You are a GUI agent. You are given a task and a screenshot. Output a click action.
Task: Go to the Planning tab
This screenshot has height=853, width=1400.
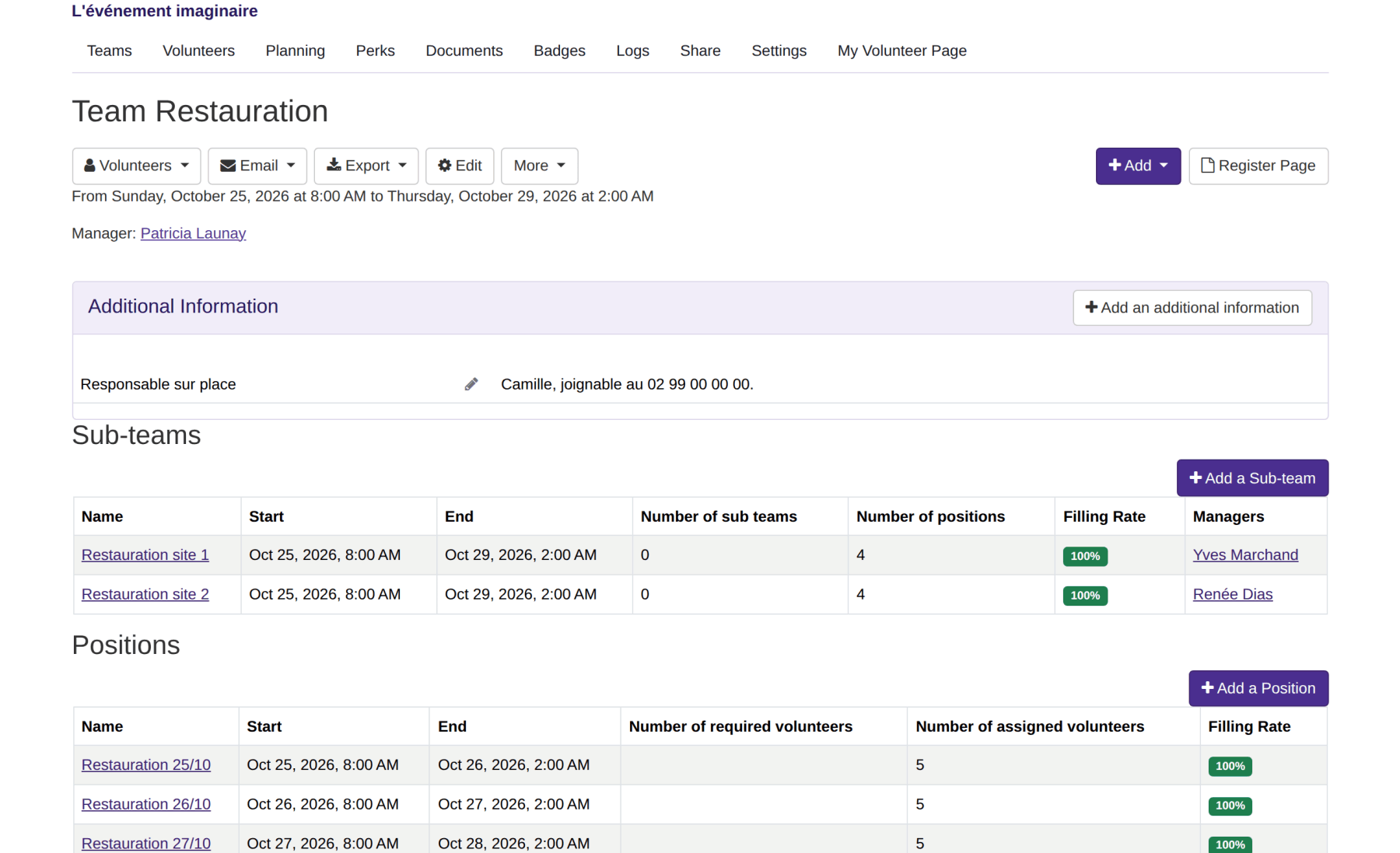point(295,51)
